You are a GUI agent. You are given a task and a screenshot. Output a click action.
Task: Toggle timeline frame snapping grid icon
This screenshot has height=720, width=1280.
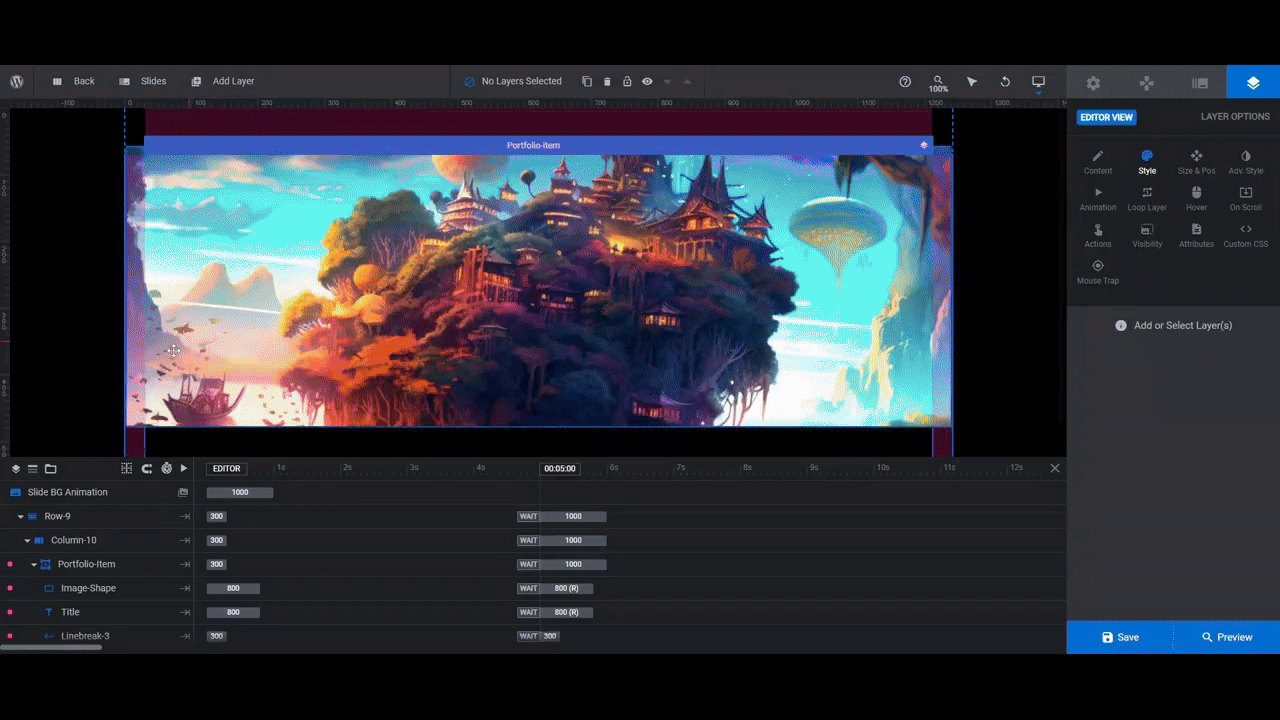pos(126,468)
